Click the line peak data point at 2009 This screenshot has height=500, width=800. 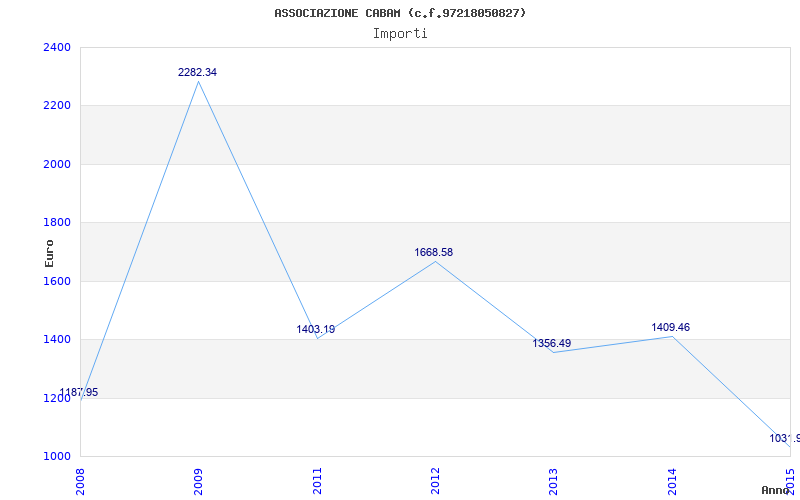[x=198, y=82]
